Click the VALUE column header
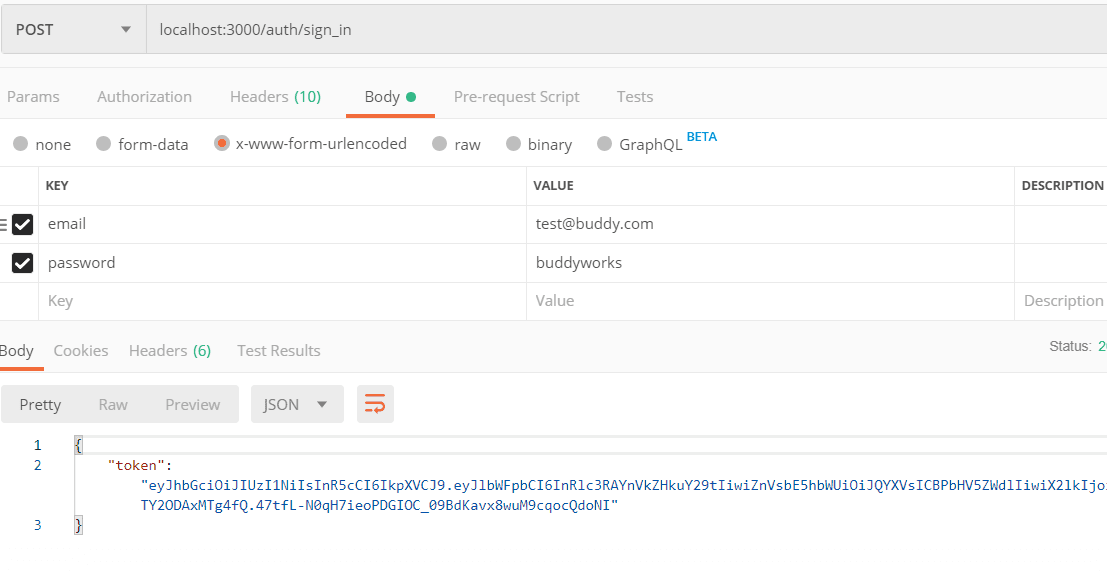The height and width of the screenshot is (571, 1107). pos(554,186)
